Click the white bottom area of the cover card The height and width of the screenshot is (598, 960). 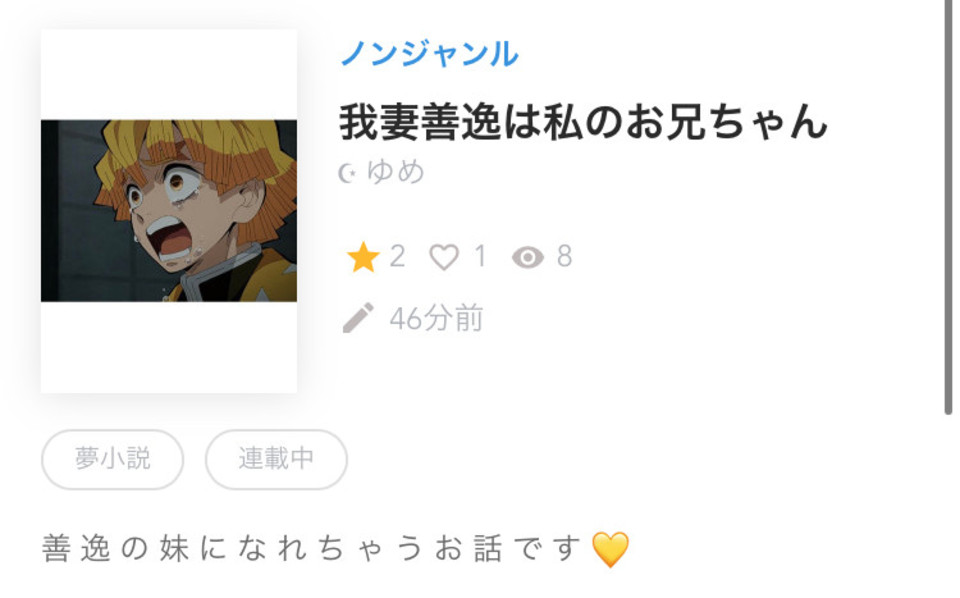pyautogui.click(x=169, y=347)
